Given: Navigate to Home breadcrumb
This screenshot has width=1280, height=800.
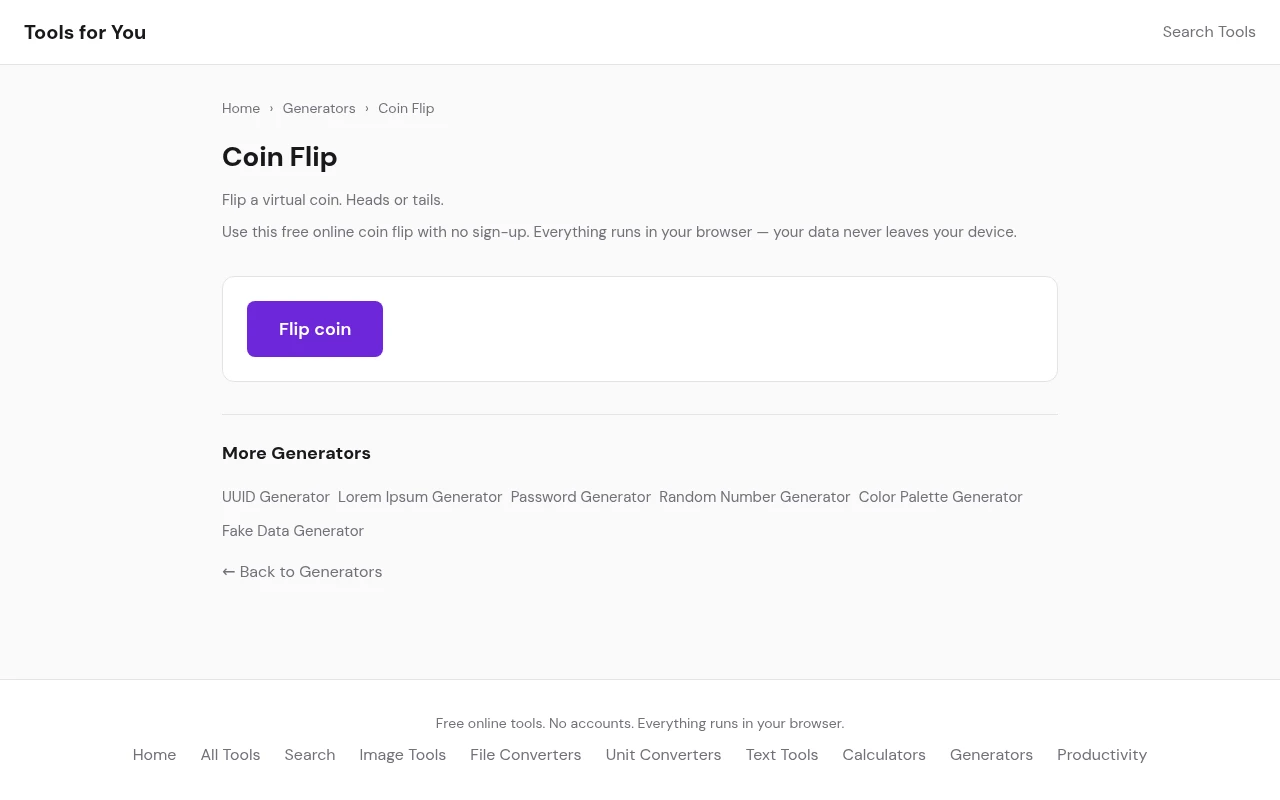Looking at the screenshot, I should click(x=241, y=108).
